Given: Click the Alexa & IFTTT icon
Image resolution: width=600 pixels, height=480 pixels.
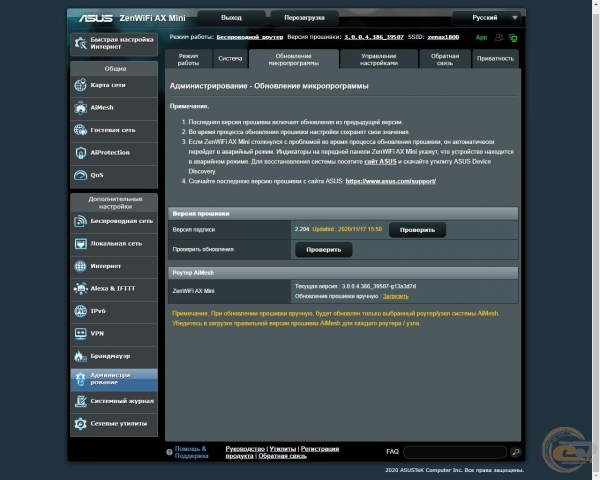Looking at the screenshot, I should click(80, 289).
